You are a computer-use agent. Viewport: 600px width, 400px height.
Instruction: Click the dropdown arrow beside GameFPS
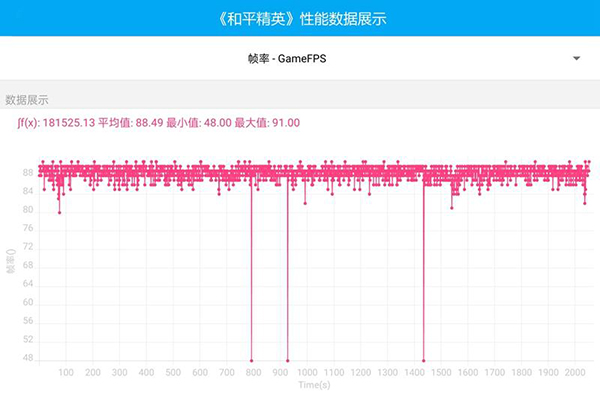click(x=577, y=59)
